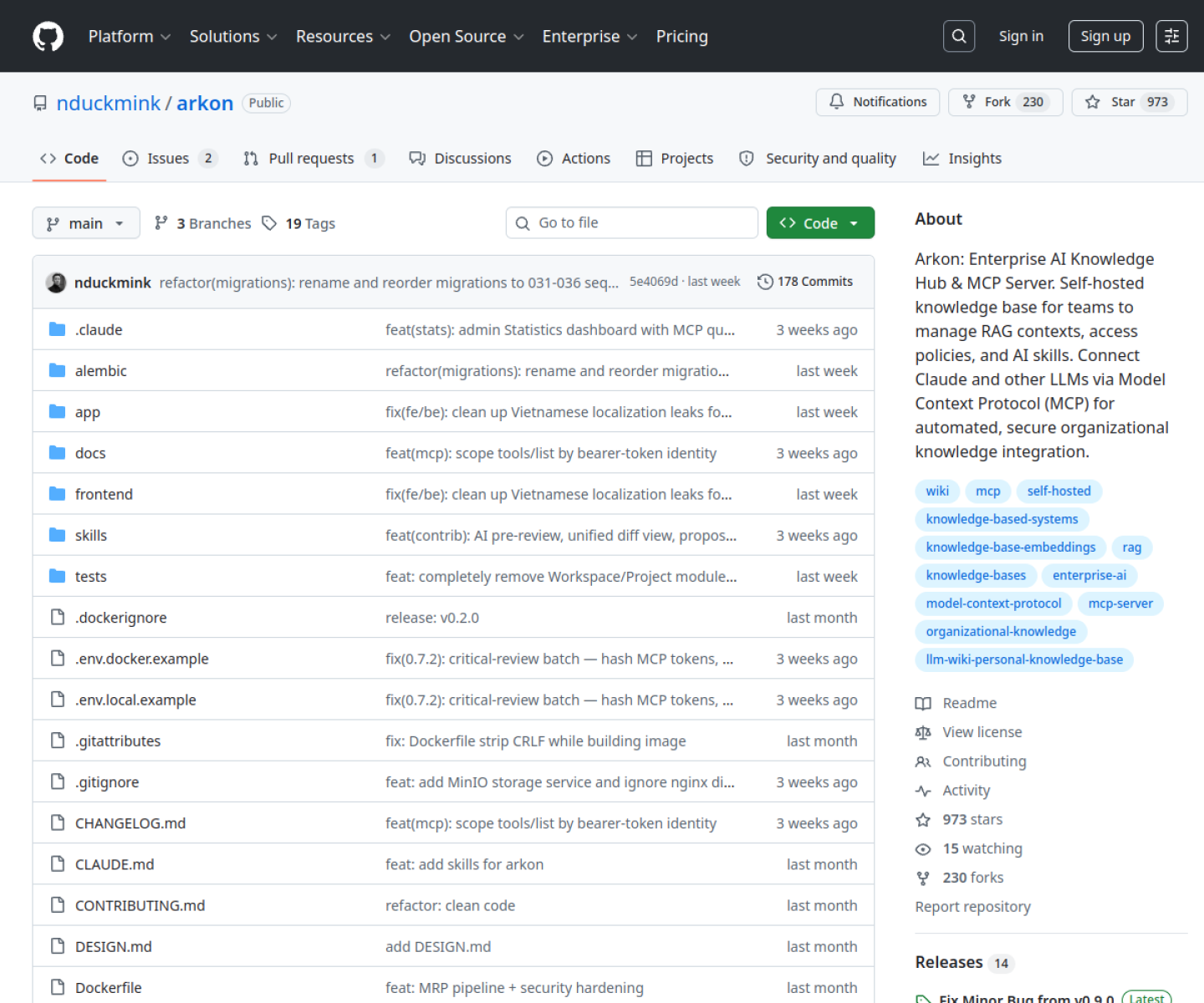Open the .gitignore file
Image resolution: width=1204 pixels, height=1003 pixels.
pos(106,782)
